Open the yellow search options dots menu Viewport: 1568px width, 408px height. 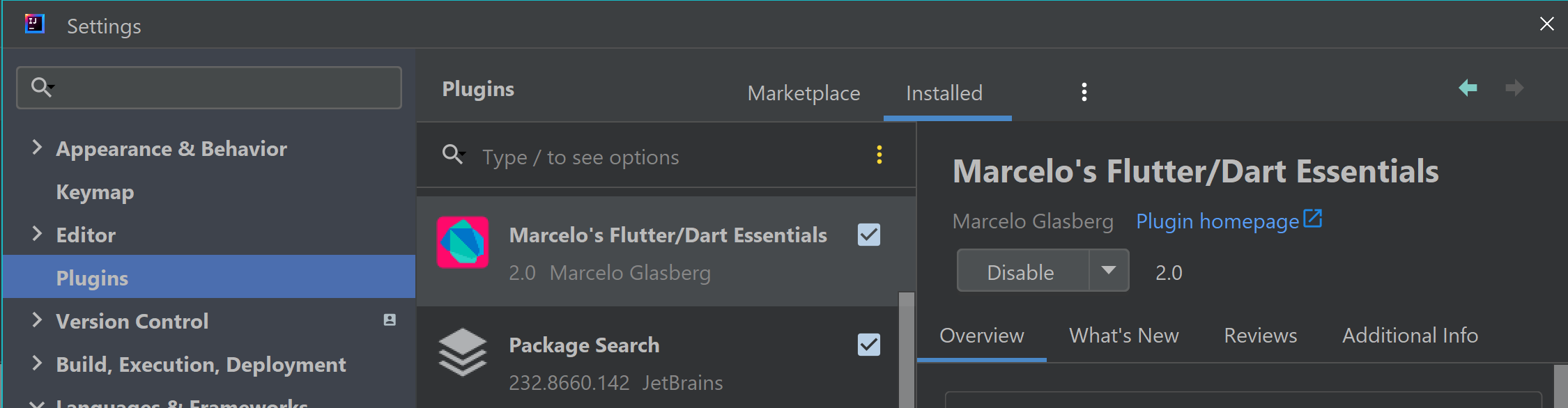coord(879,155)
